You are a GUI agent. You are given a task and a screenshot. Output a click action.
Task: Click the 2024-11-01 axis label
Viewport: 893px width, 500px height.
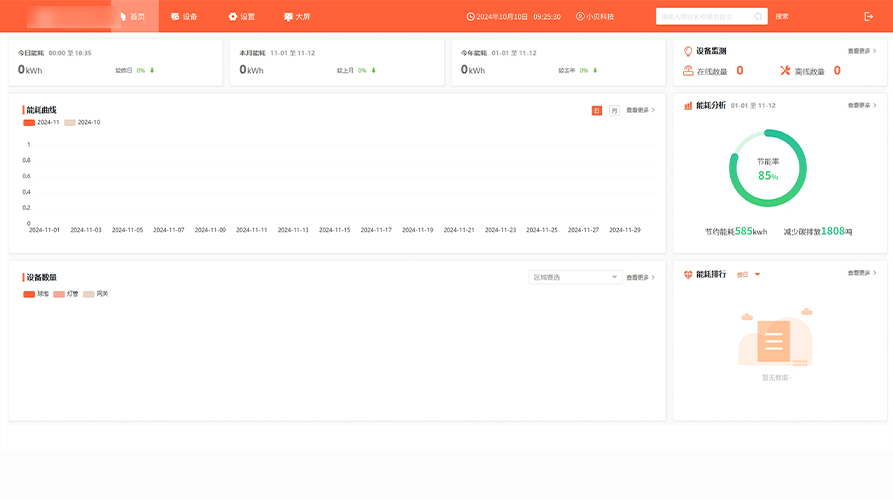click(x=44, y=230)
